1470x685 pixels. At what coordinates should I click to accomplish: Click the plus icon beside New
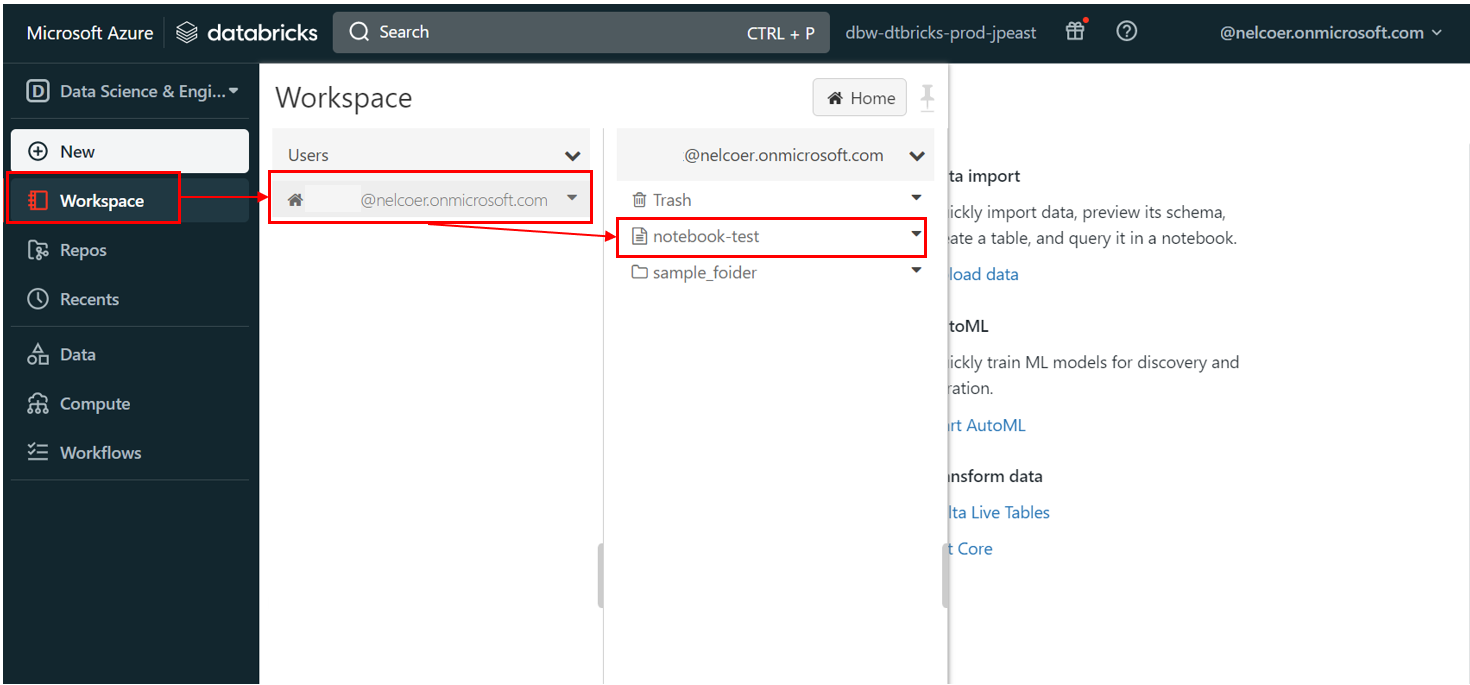[38, 151]
